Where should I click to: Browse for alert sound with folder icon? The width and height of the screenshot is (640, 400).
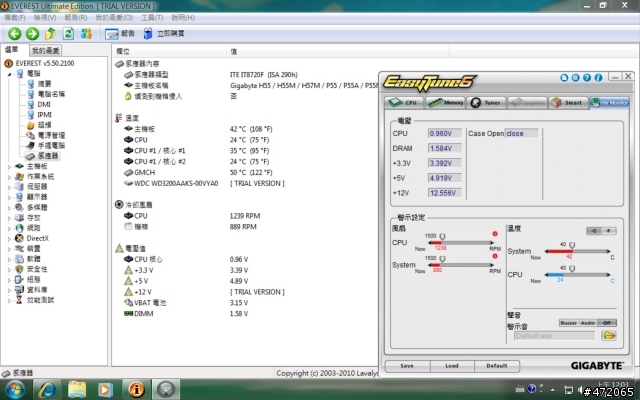pos(609,336)
